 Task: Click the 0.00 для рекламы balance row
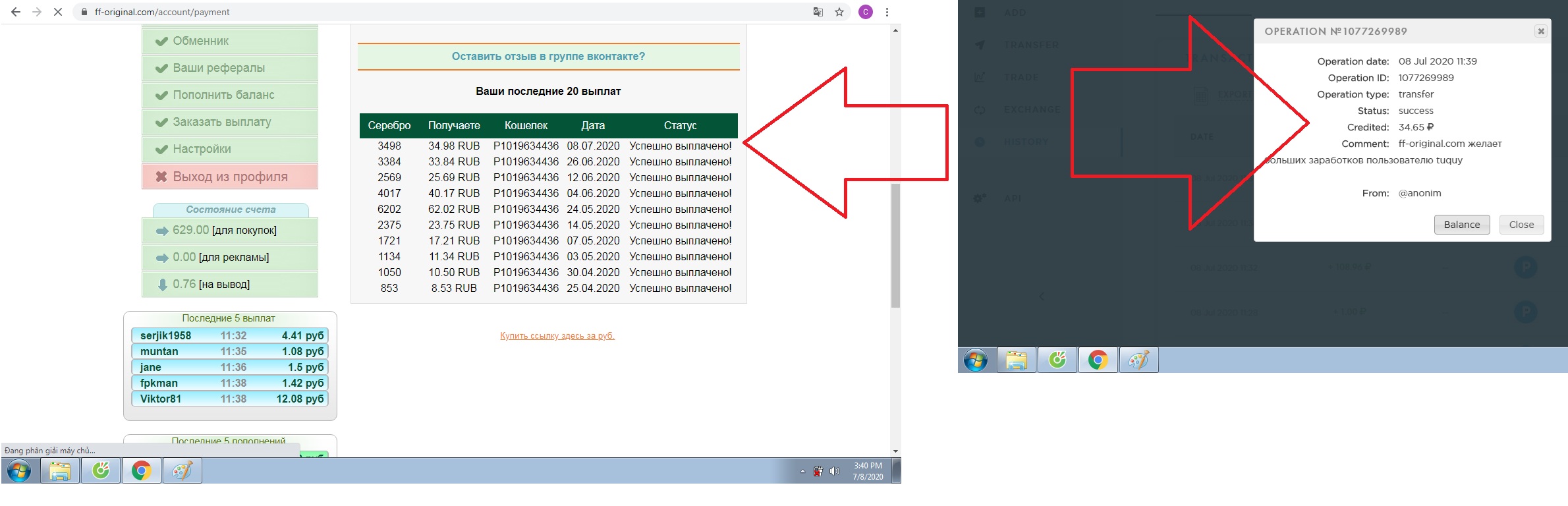click(230, 257)
